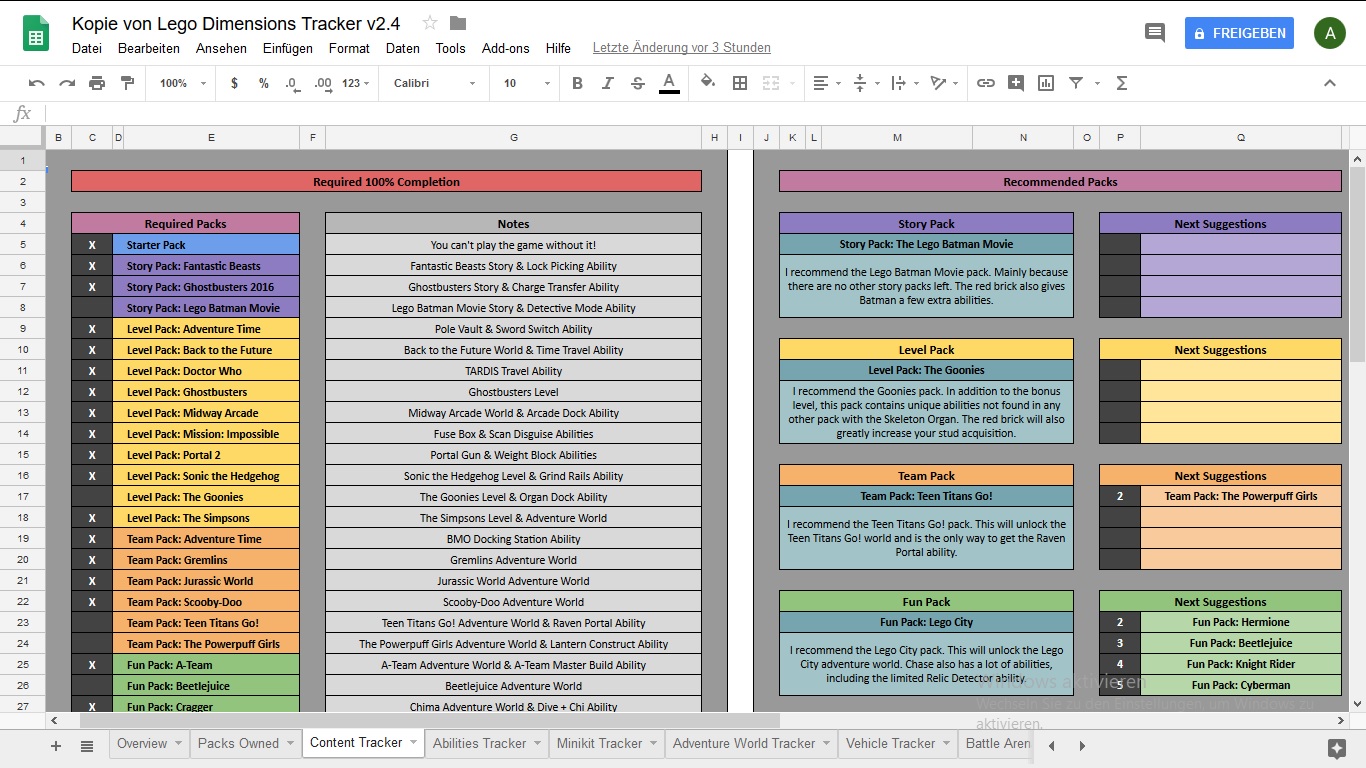Toggle X mark for Starter Pack
This screenshot has width=1366, height=768.
[x=92, y=245]
